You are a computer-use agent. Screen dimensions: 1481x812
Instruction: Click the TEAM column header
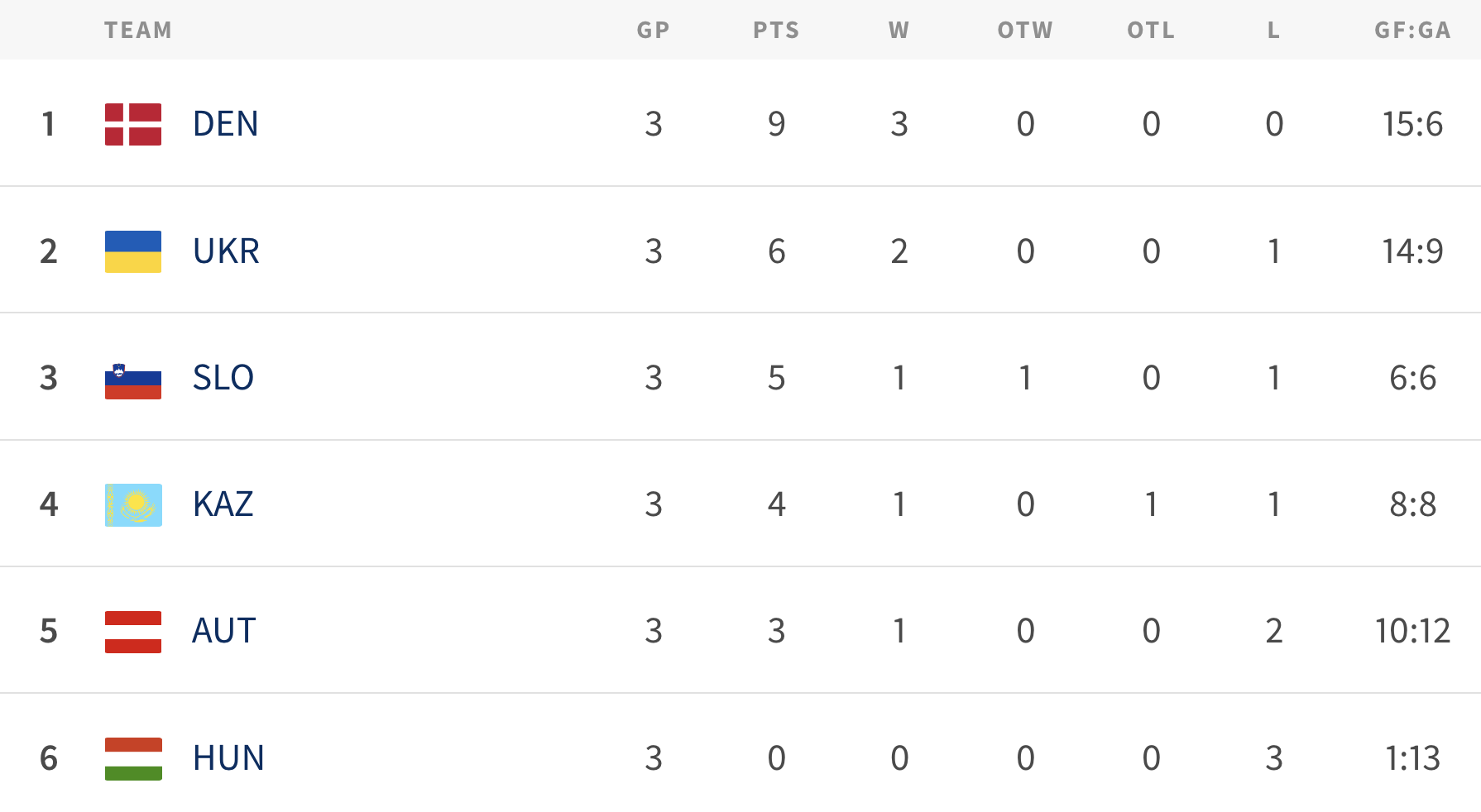[138, 31]
